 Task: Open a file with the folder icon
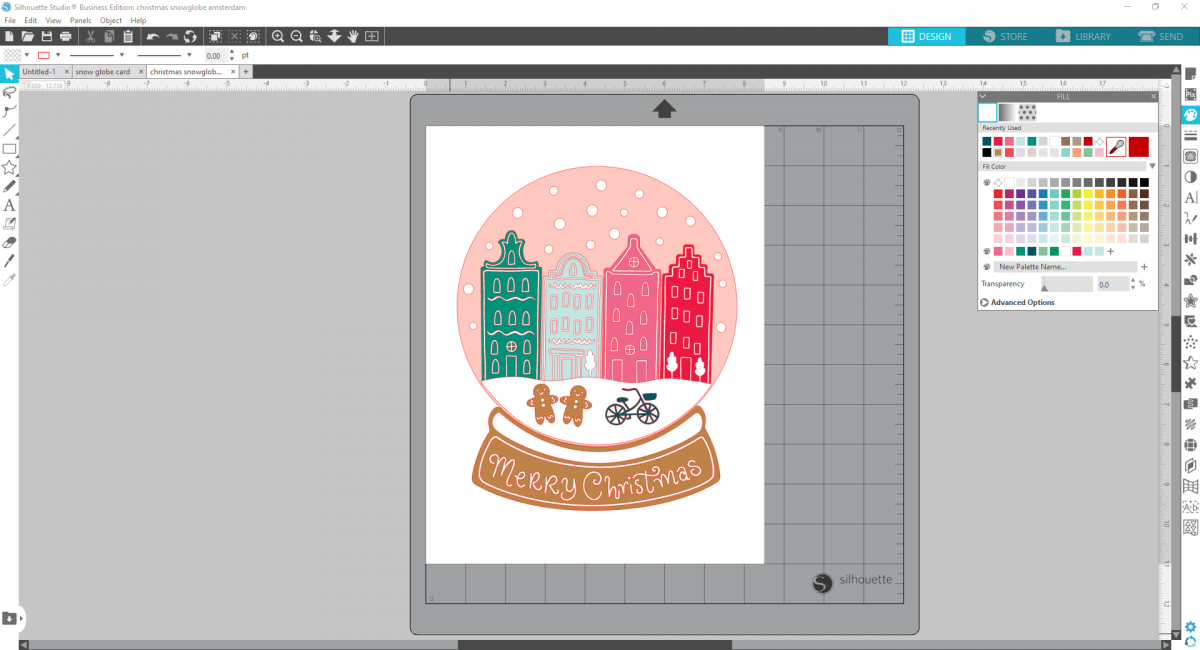[x=28, y=36]
